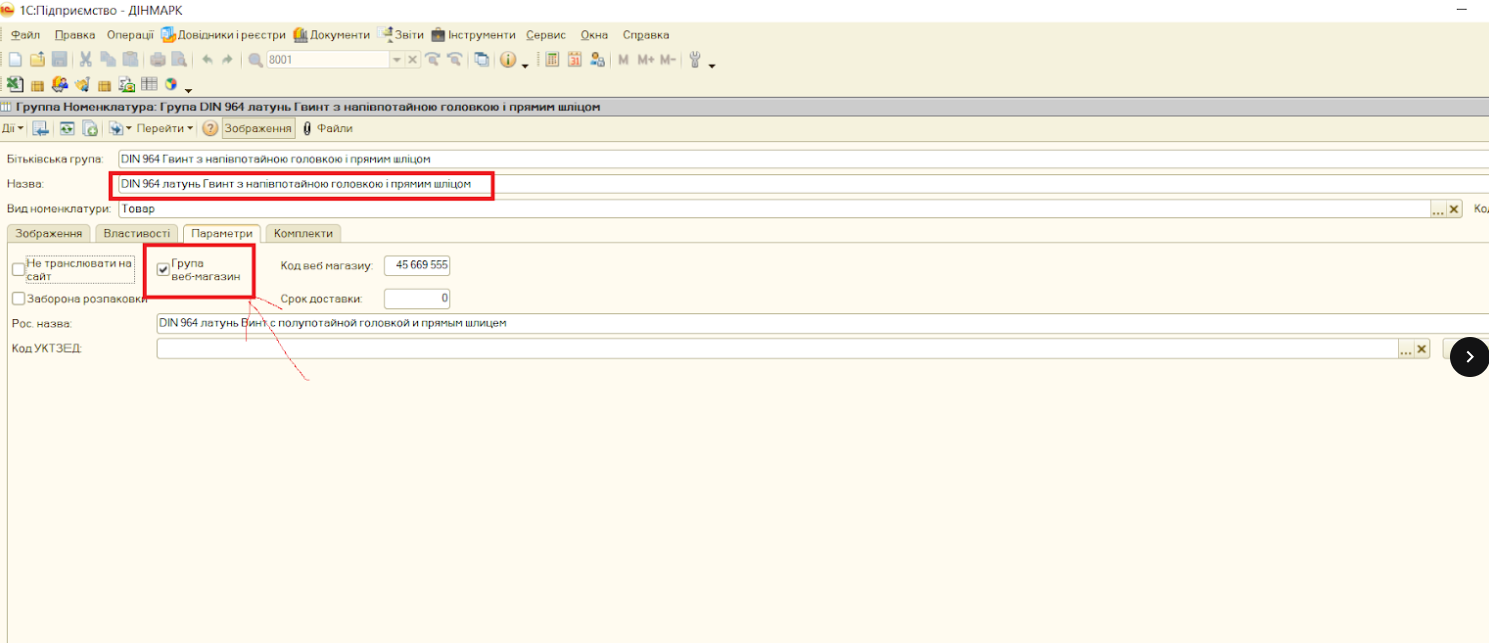This screenshot has height=643, width=1489.
Task: Open the Інструменти menu
Action: pos(473,34)
